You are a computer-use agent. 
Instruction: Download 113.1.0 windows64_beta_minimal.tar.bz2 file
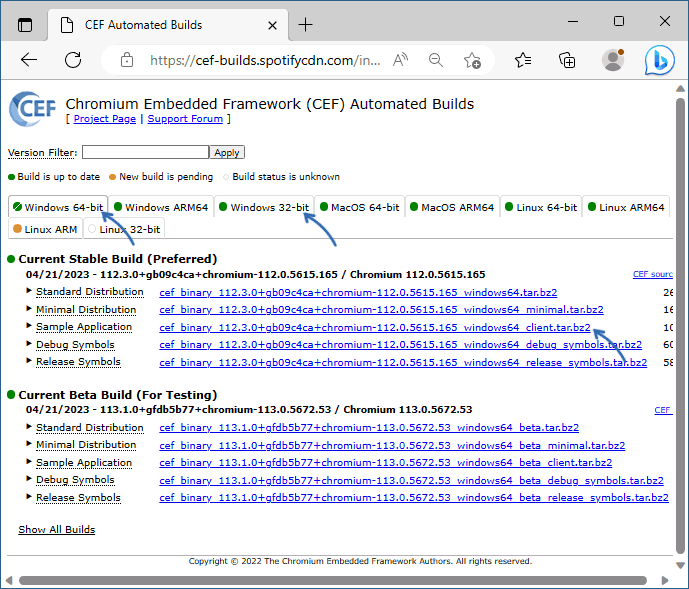[392, 446]
